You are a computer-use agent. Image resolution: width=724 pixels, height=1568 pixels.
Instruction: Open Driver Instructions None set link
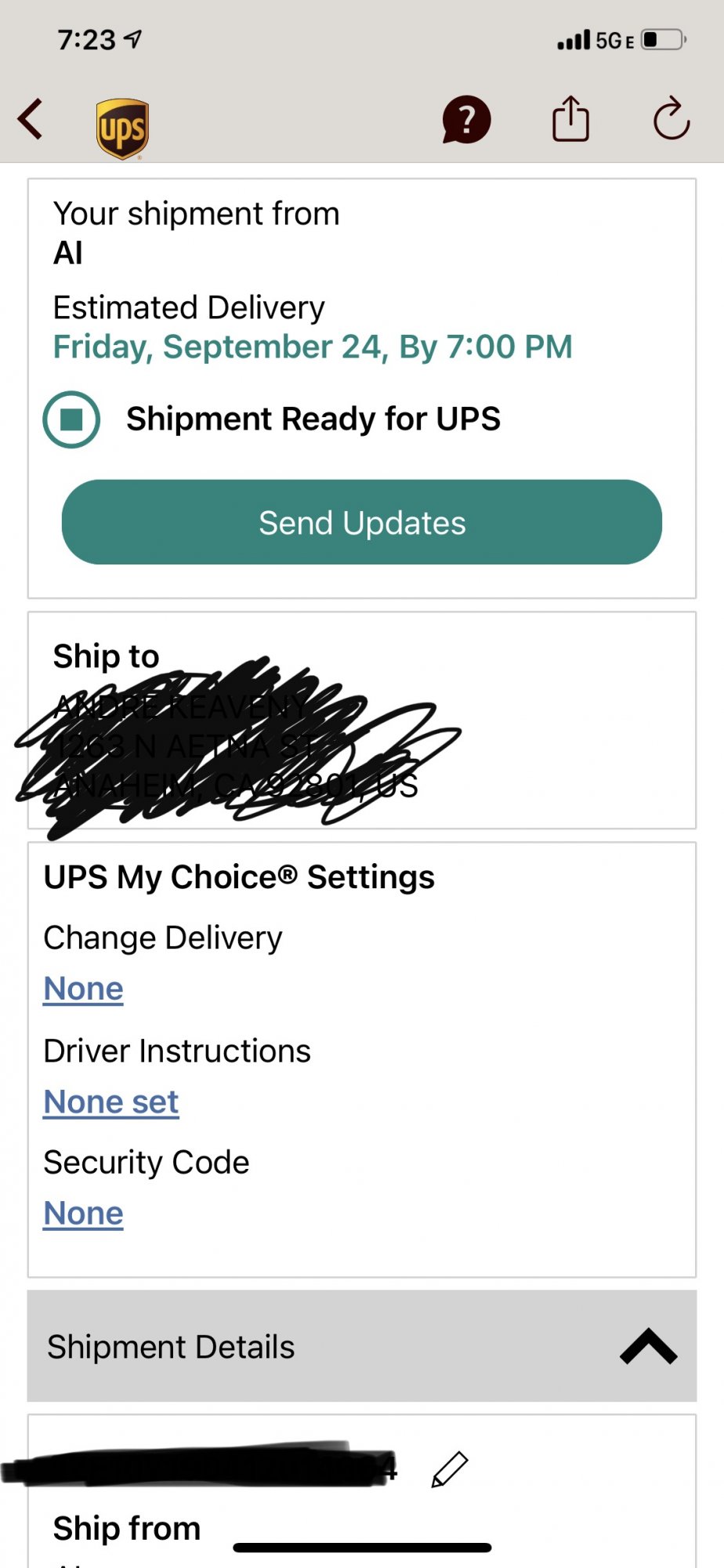(111, 1102)
